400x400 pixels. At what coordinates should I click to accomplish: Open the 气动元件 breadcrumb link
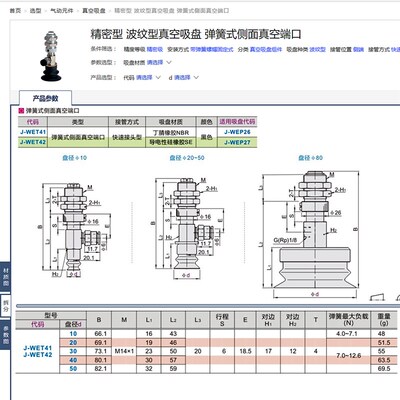click(x=62, y=11)
